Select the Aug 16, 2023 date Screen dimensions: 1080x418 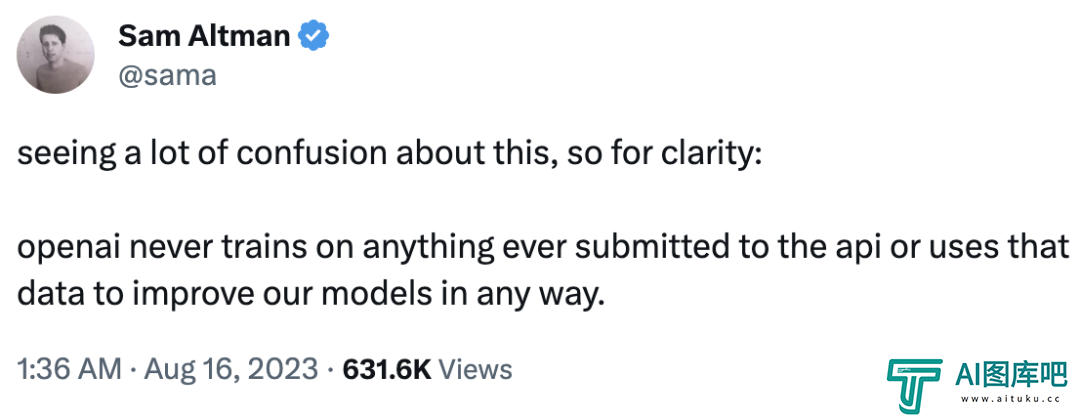click(231, 370)
